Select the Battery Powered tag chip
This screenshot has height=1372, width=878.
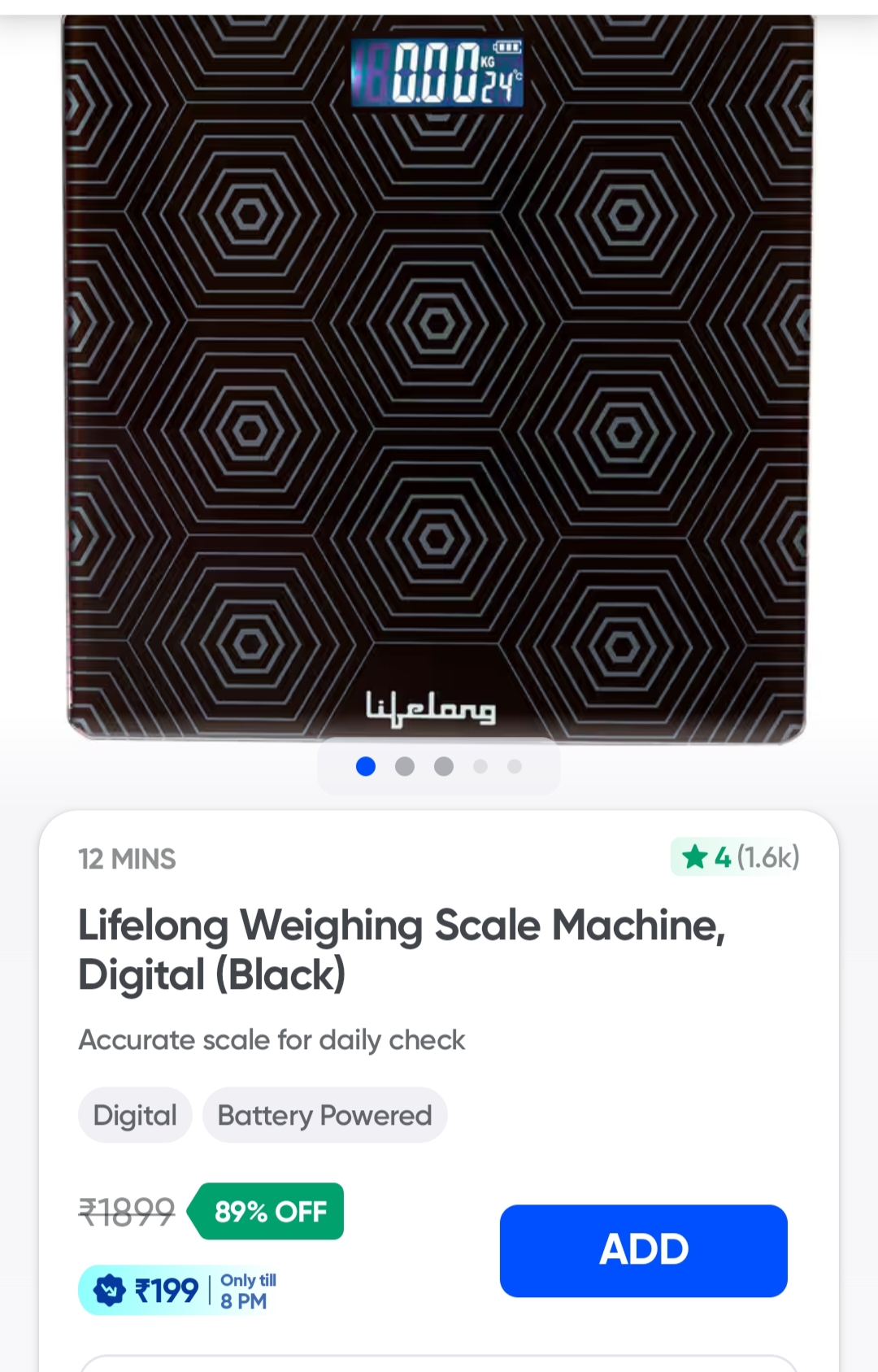click(x=324, y=1115)
